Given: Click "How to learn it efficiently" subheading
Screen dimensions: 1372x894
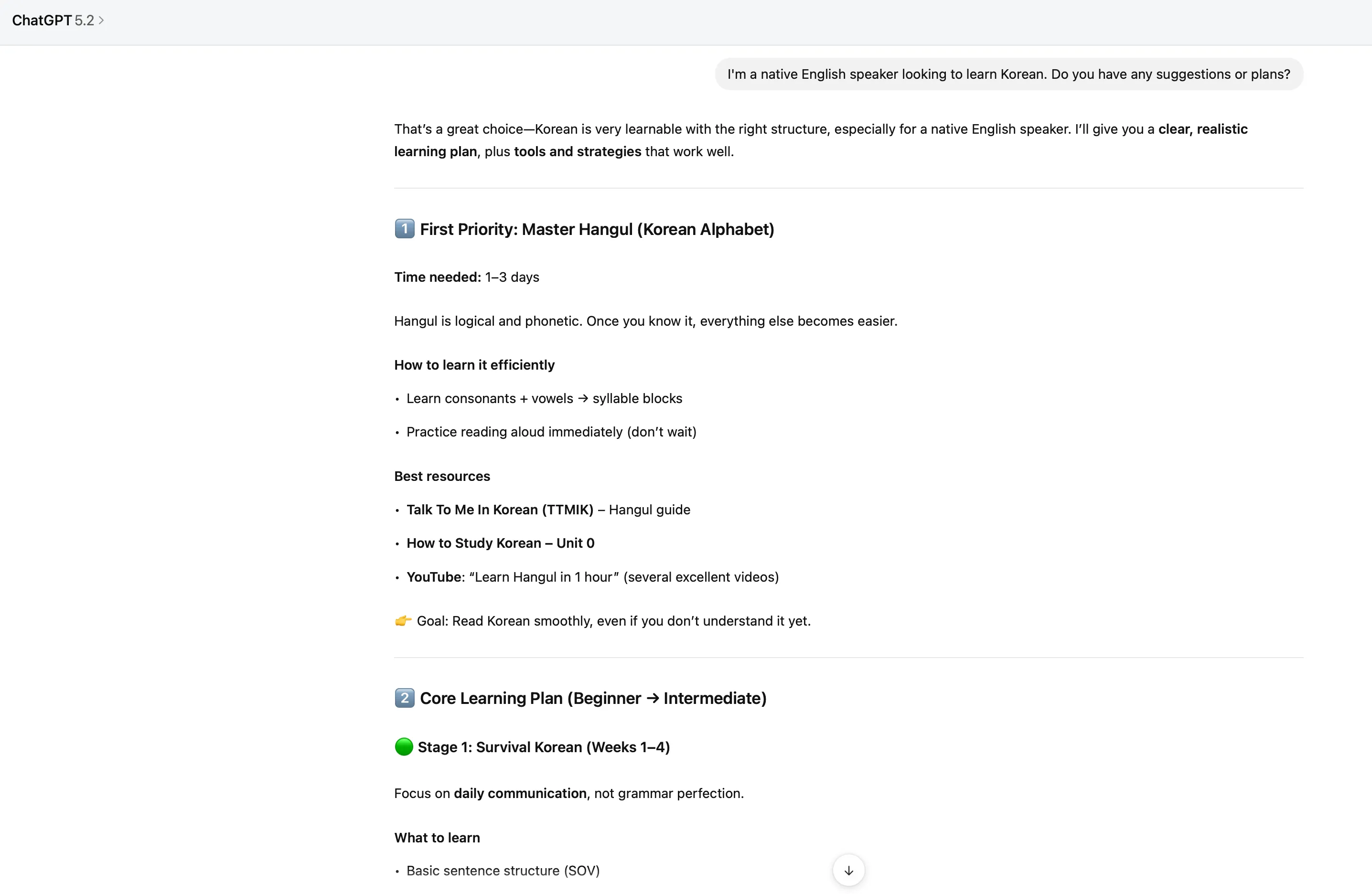Looking at the screenshot, I should pyautogui.click(x=474, y=365).
